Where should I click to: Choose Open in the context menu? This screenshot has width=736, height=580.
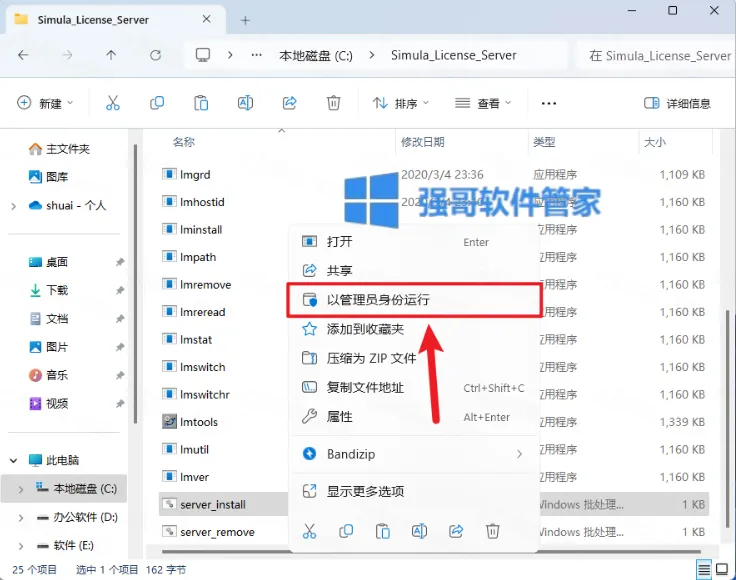click(414, 242)
